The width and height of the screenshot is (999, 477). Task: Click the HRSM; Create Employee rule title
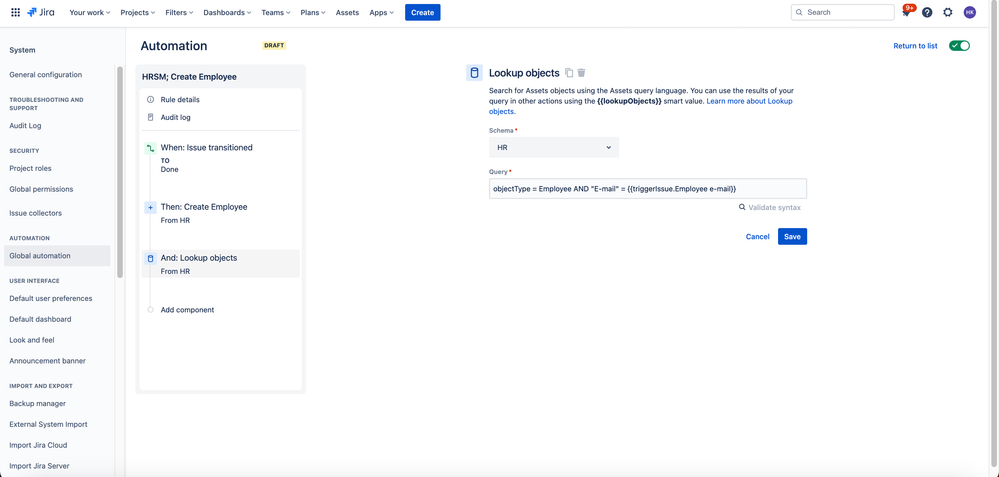pyautogui.click(x=189, y=77)
